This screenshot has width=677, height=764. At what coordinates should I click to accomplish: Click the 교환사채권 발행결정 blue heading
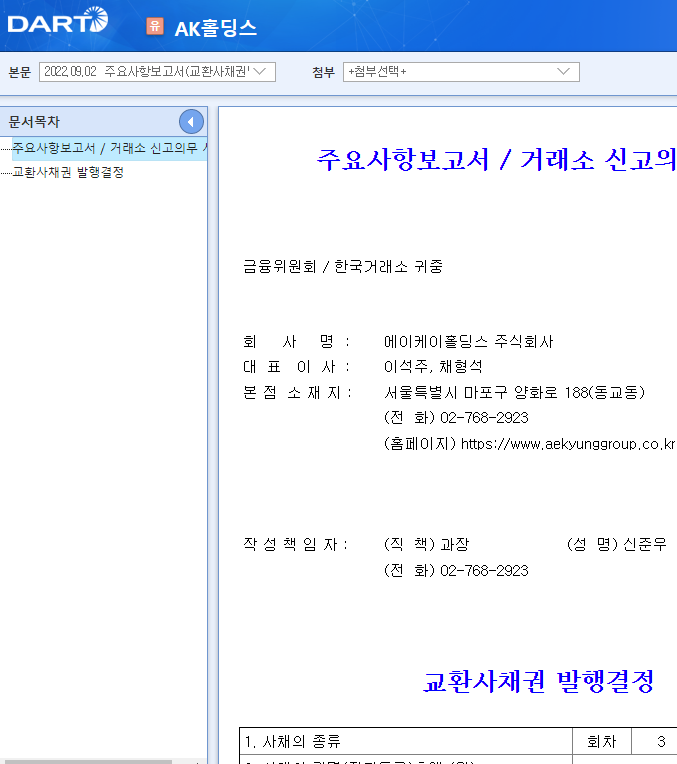[x=538, y=681]
